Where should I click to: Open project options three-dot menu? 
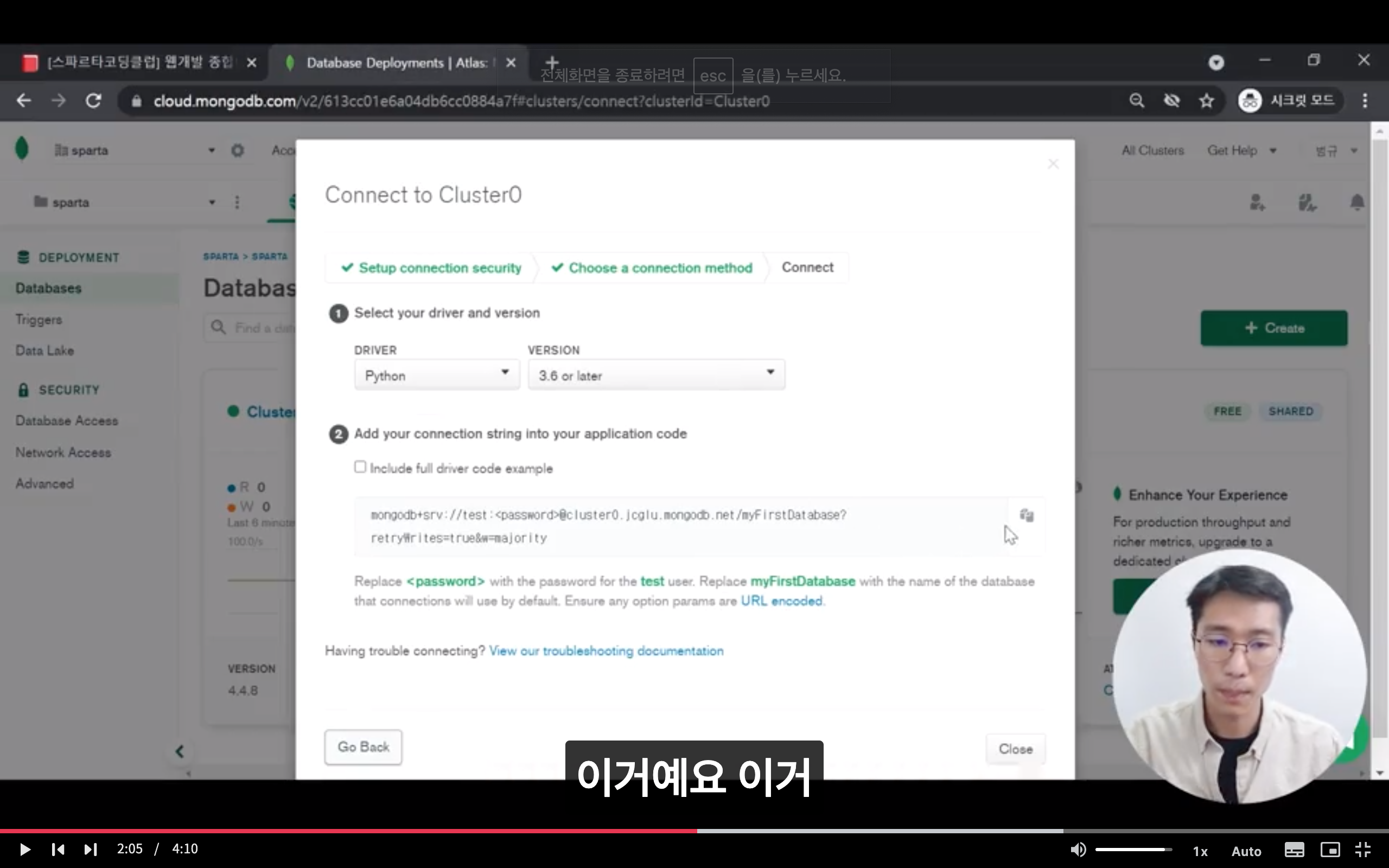point(237,202)
